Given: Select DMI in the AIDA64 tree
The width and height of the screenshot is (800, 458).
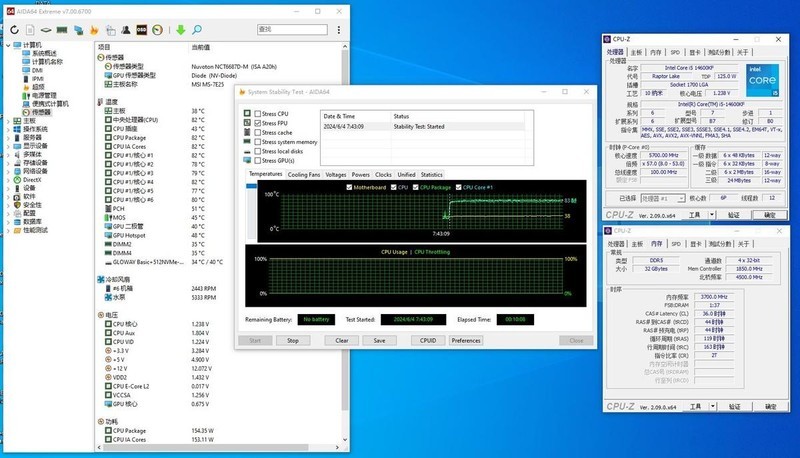Looking at the screenshot, I should (x=37, y=70).
